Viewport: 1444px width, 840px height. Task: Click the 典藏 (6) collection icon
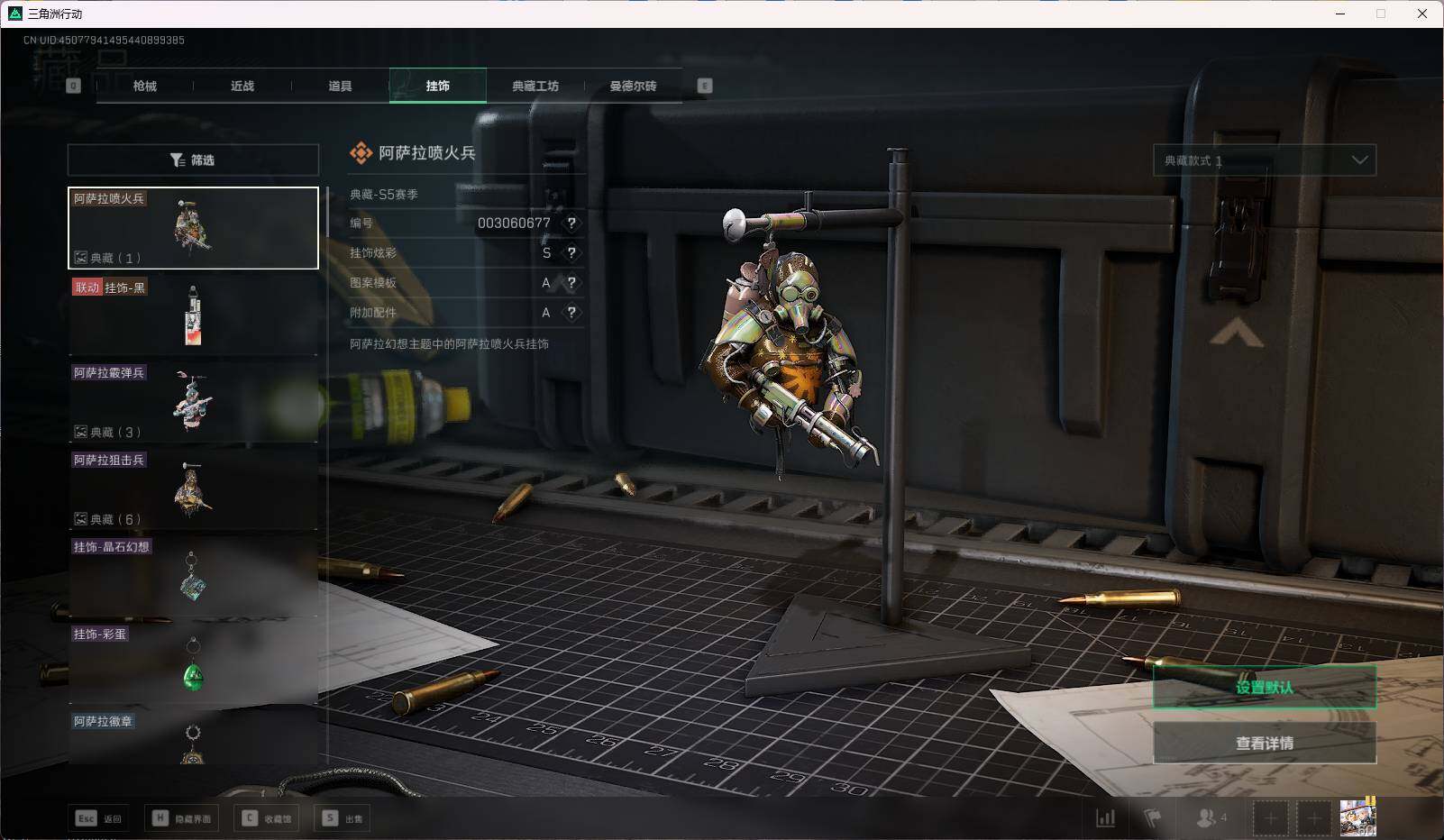click(x=80, y=519)
